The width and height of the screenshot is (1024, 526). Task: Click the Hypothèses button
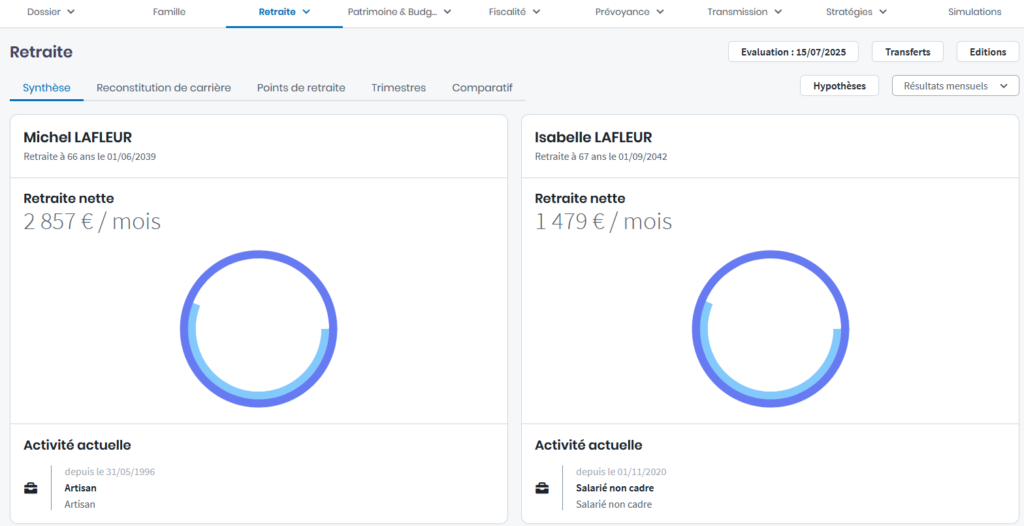tap(839, 86)
